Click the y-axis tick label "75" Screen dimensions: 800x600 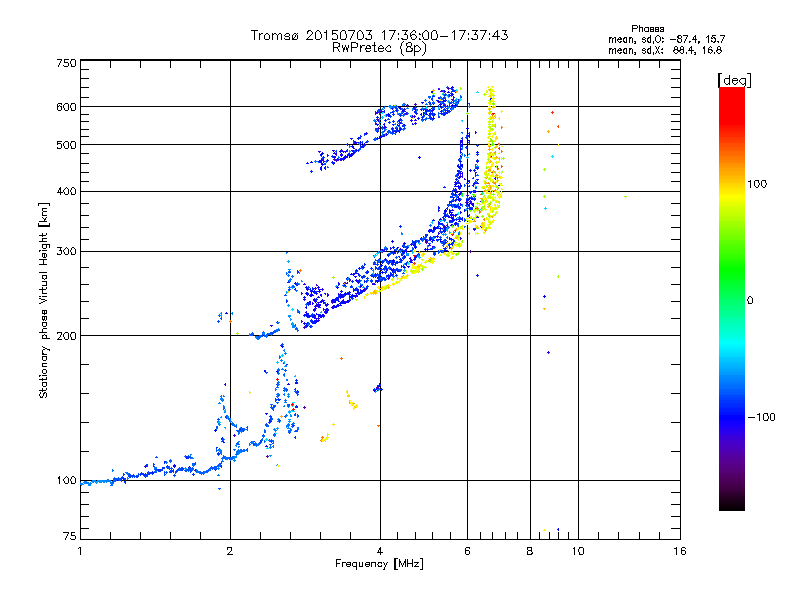(x=70, y=536)
